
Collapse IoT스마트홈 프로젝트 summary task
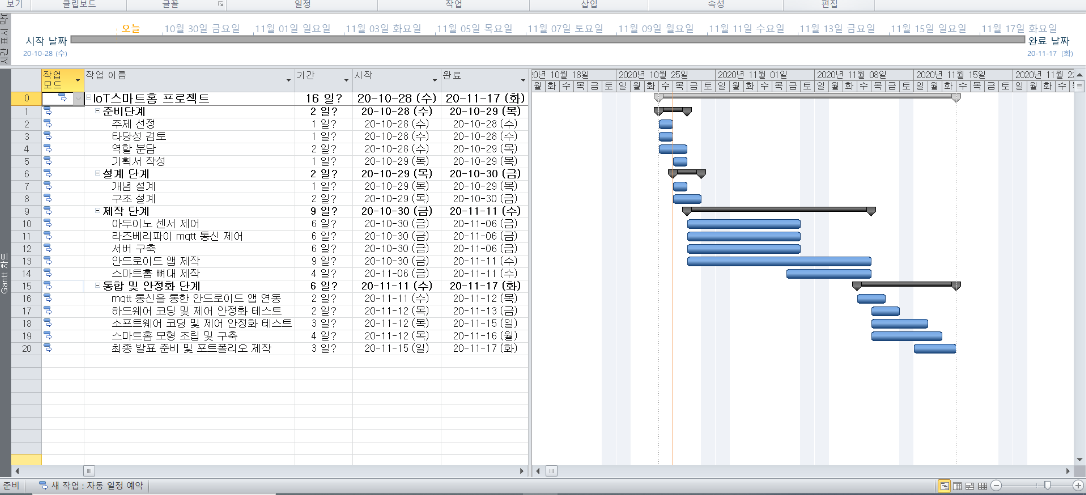pos(88,98)
